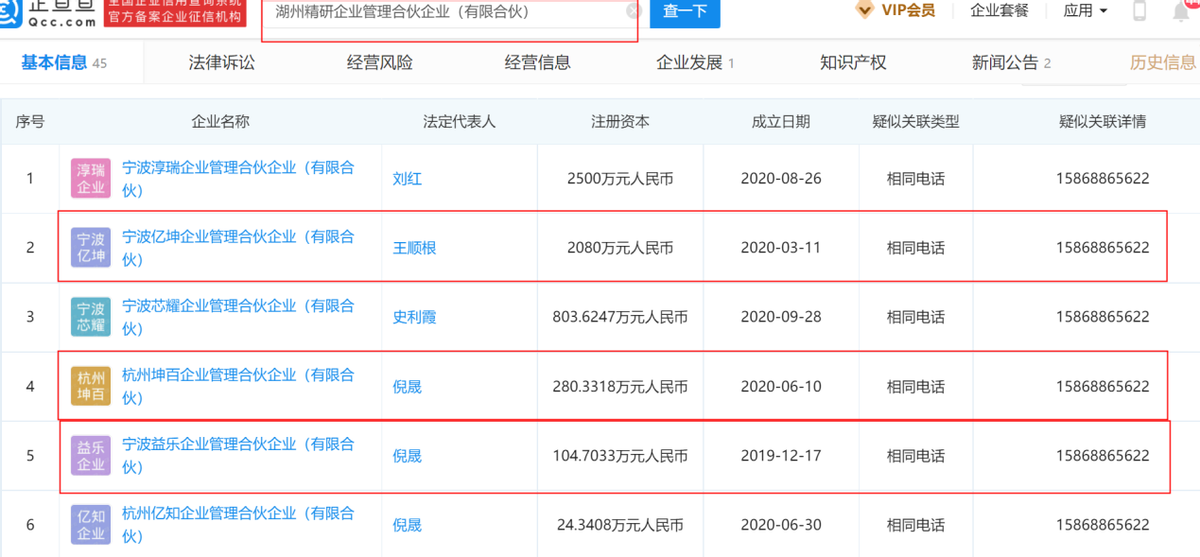Image resolution: width=1200 pixels, height=557 pixels.
Task: Switch to the 新闻公告 tab
Action: 1011,62
